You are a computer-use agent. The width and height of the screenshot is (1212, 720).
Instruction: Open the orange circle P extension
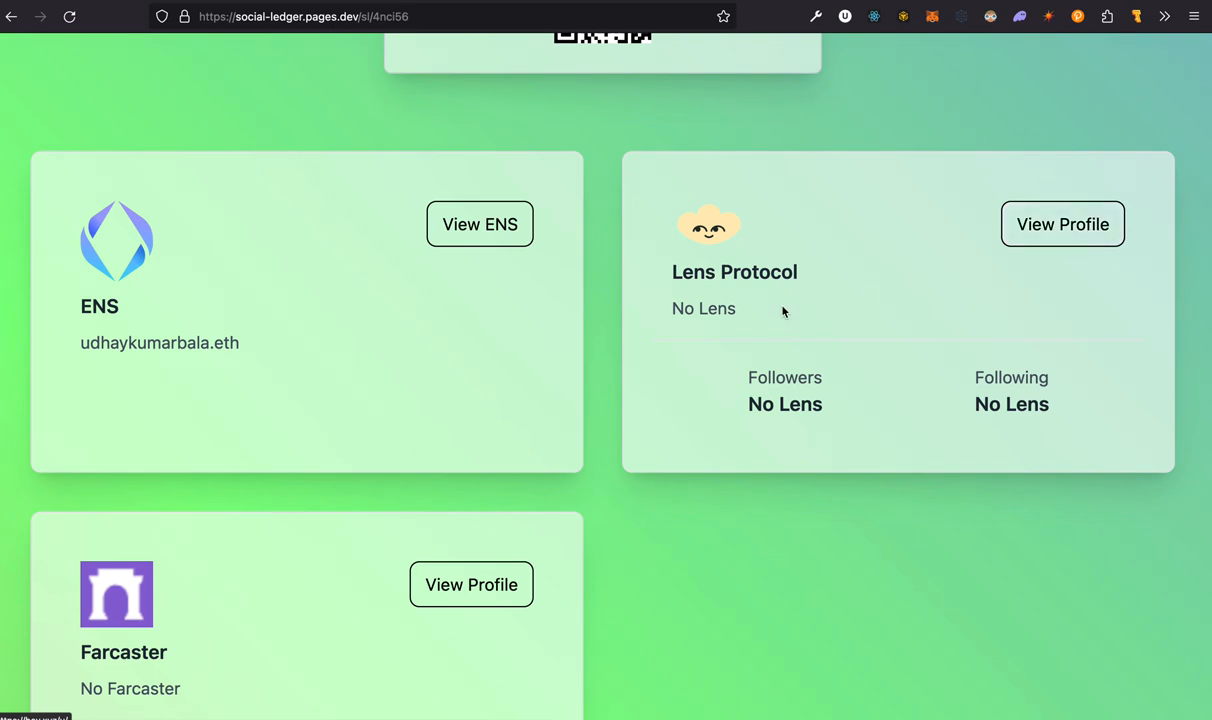1078,17
